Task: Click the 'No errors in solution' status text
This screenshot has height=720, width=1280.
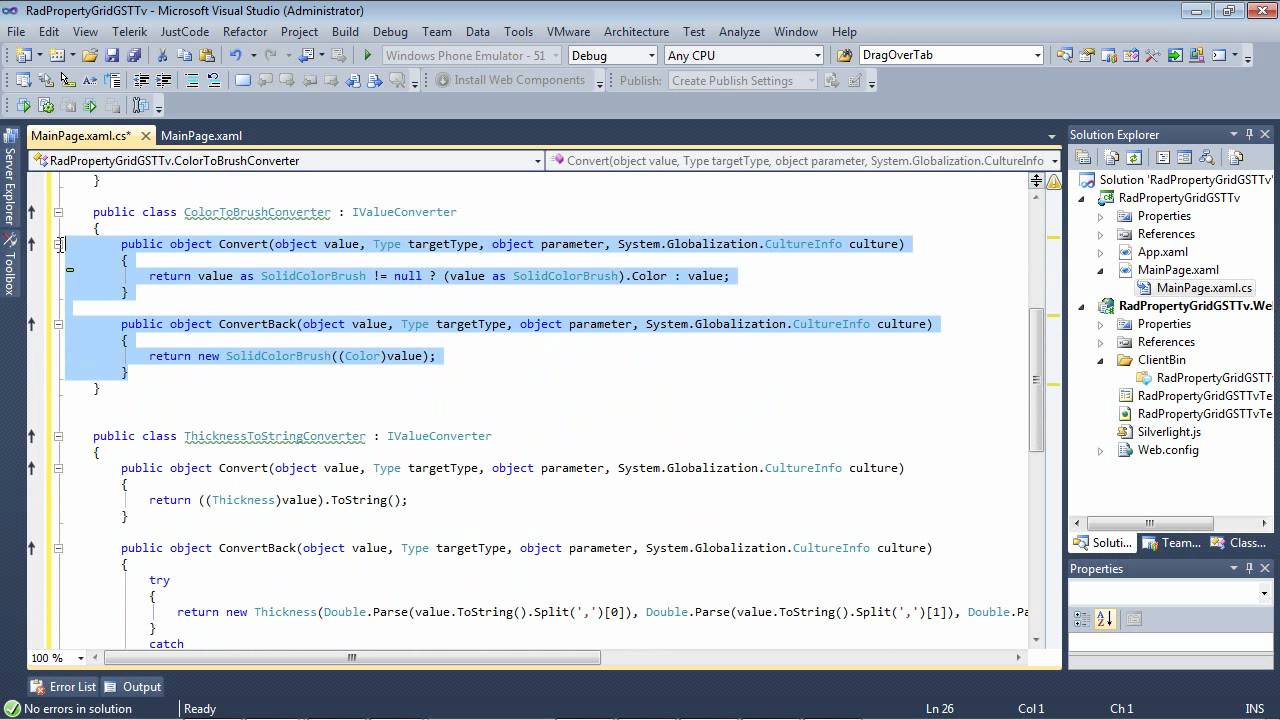Action: [x=78, y=709]
